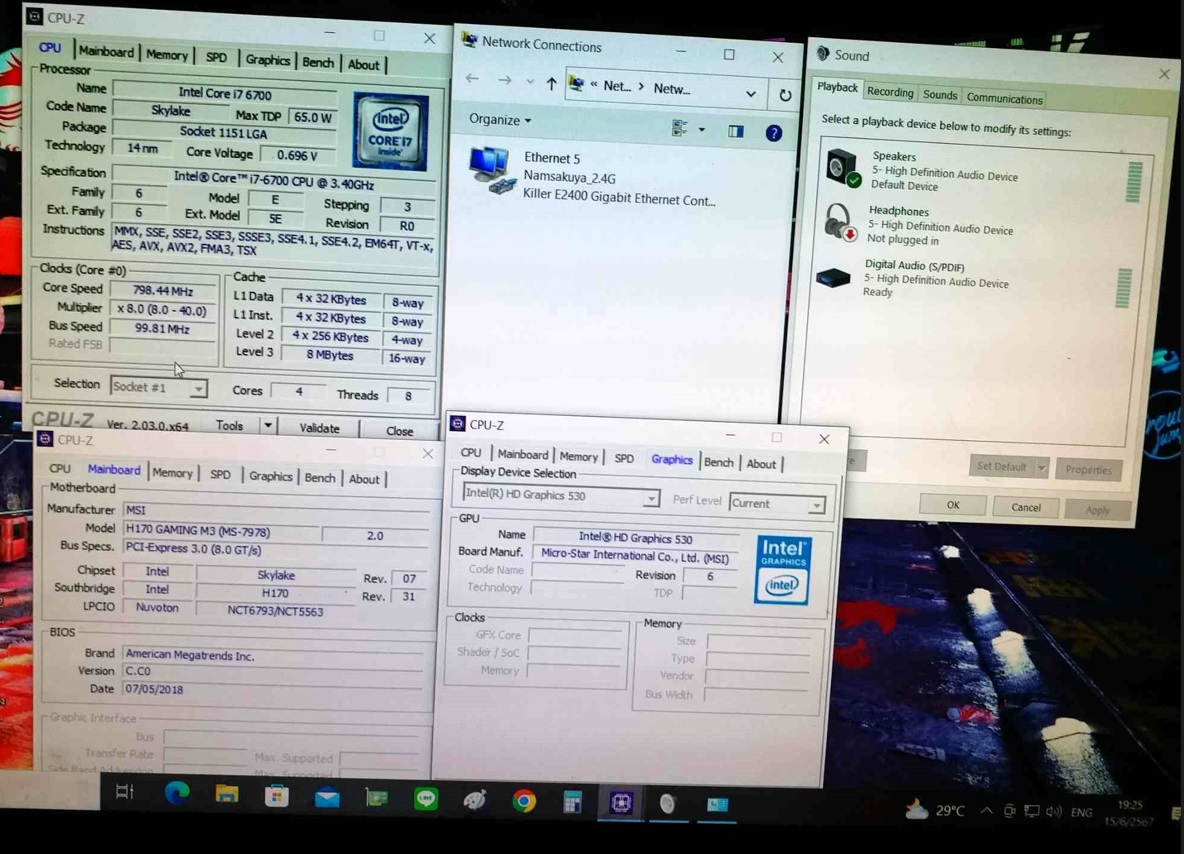Open the Perf Level dropdown

tap(816, 505)
